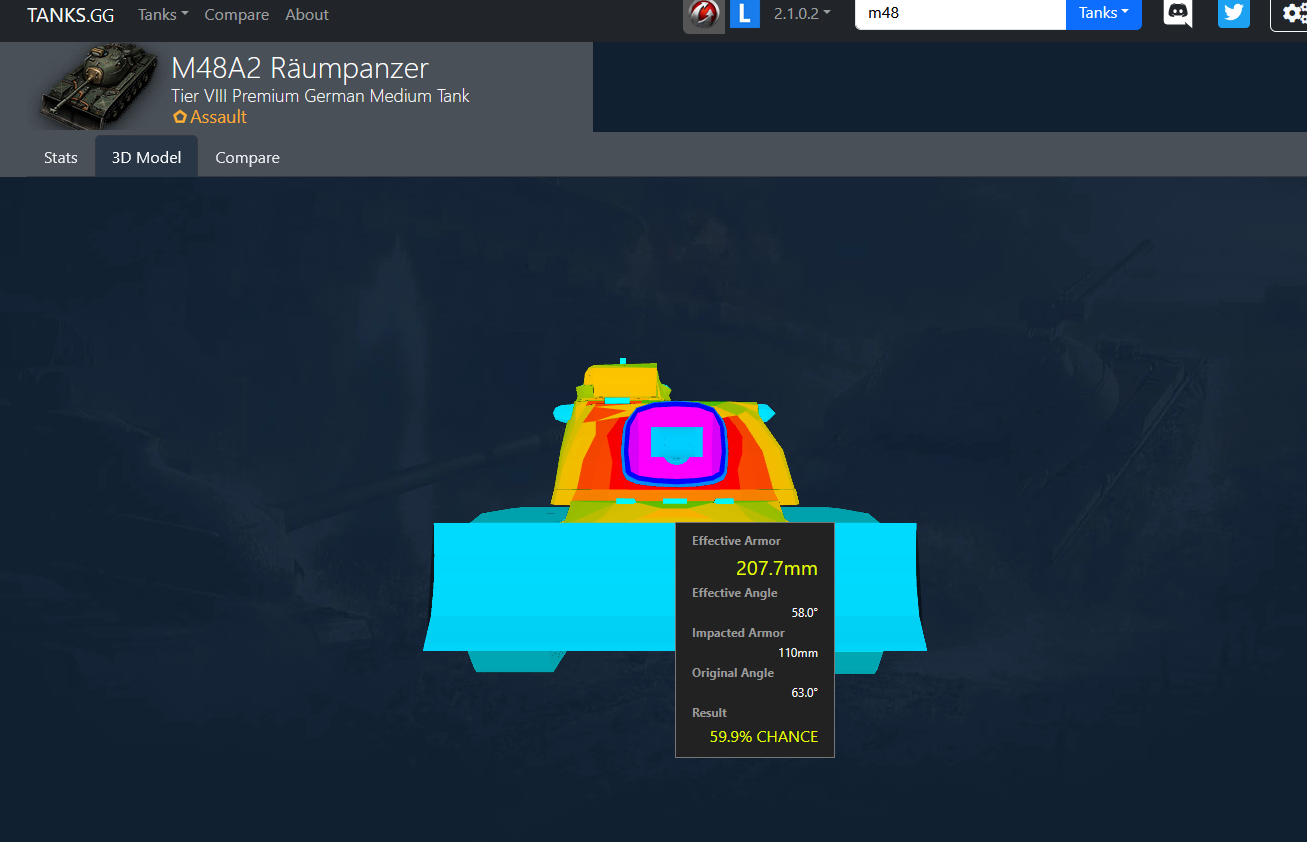Click the 63.0° original angle value

805,693
